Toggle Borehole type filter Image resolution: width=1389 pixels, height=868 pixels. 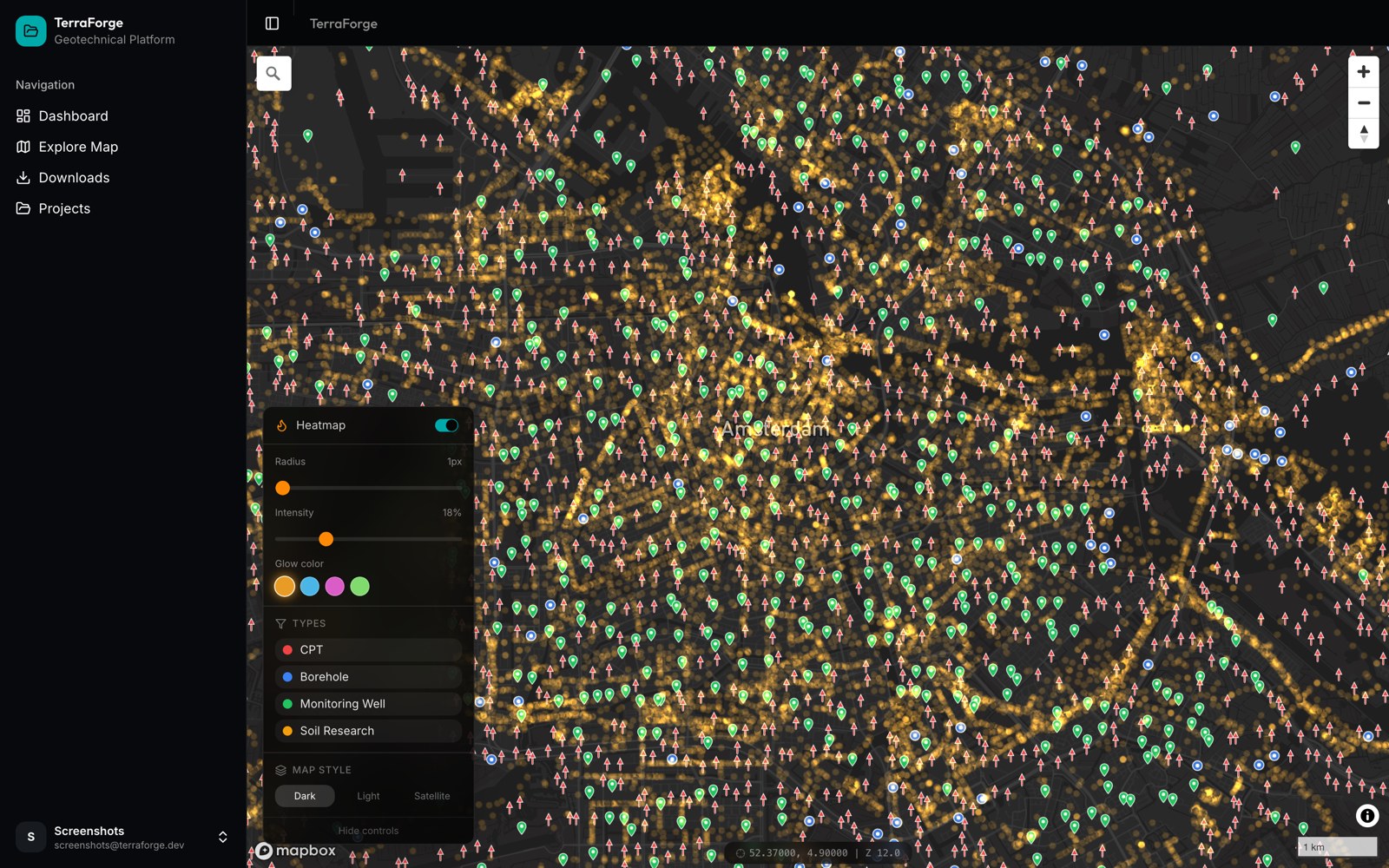tap(368, 676)
